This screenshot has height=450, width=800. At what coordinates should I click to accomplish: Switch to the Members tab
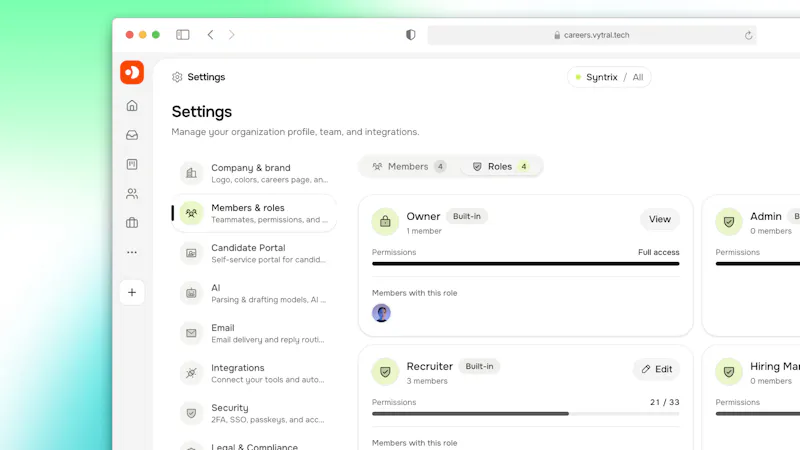(x=409, y=166)
